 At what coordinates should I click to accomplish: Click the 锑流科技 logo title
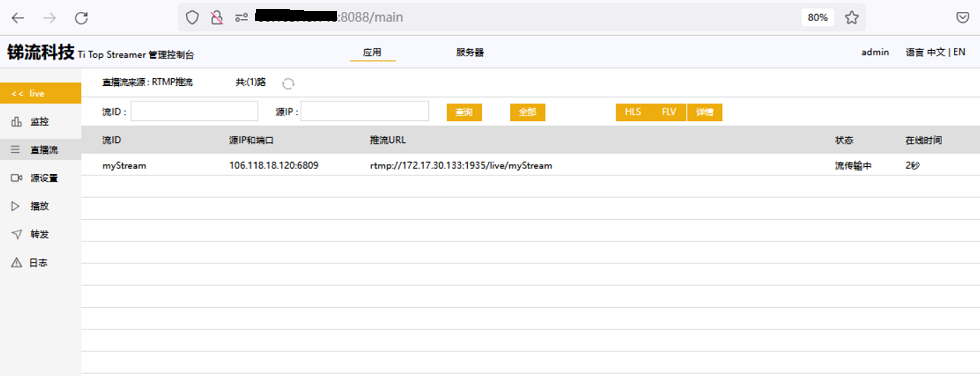pos(41,52)
